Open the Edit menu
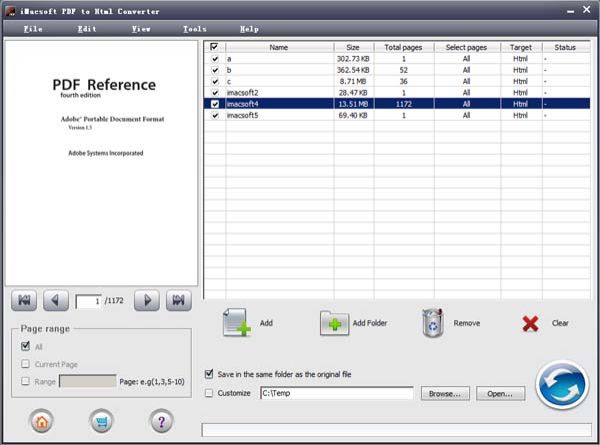Screen dimensions: 600x445 [87, 29]
